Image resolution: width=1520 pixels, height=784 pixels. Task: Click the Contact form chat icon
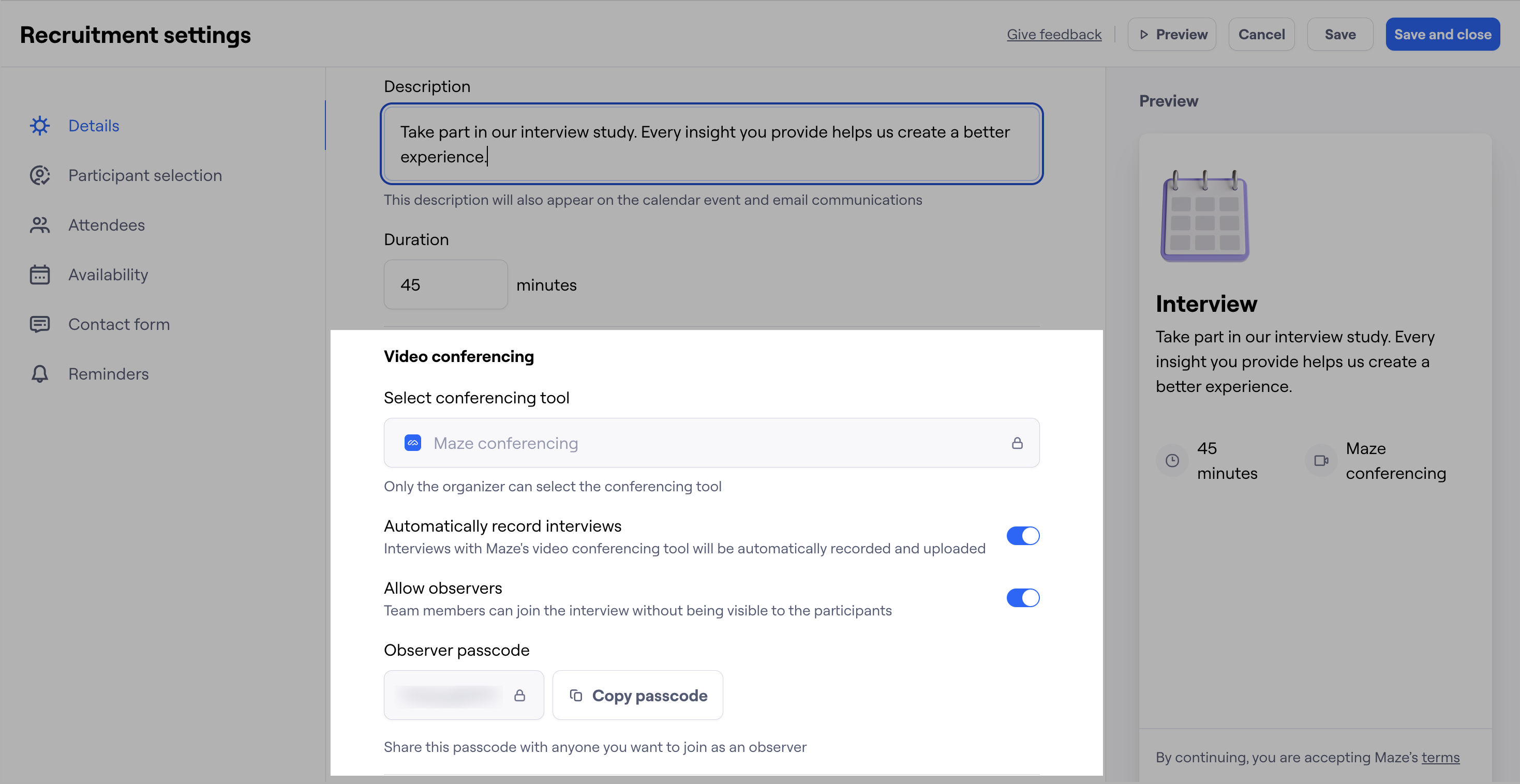point(39,324)
